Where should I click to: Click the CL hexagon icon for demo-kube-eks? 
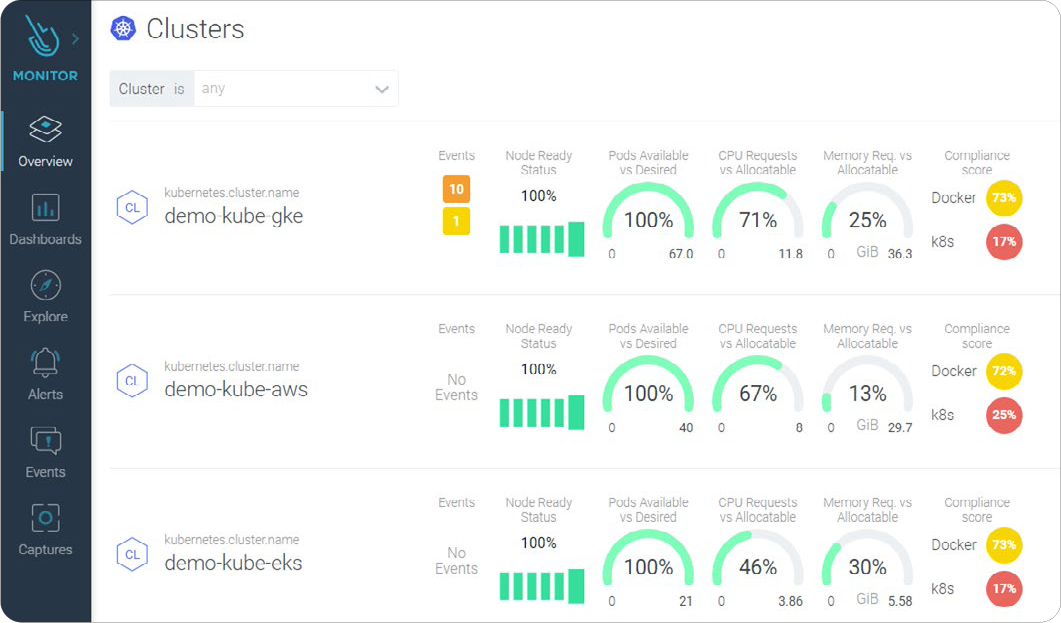131,554
